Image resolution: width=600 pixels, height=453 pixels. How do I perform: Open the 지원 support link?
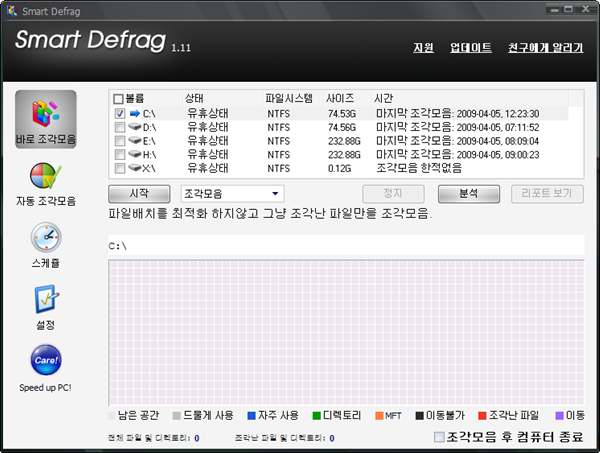(x=423, y=48)
